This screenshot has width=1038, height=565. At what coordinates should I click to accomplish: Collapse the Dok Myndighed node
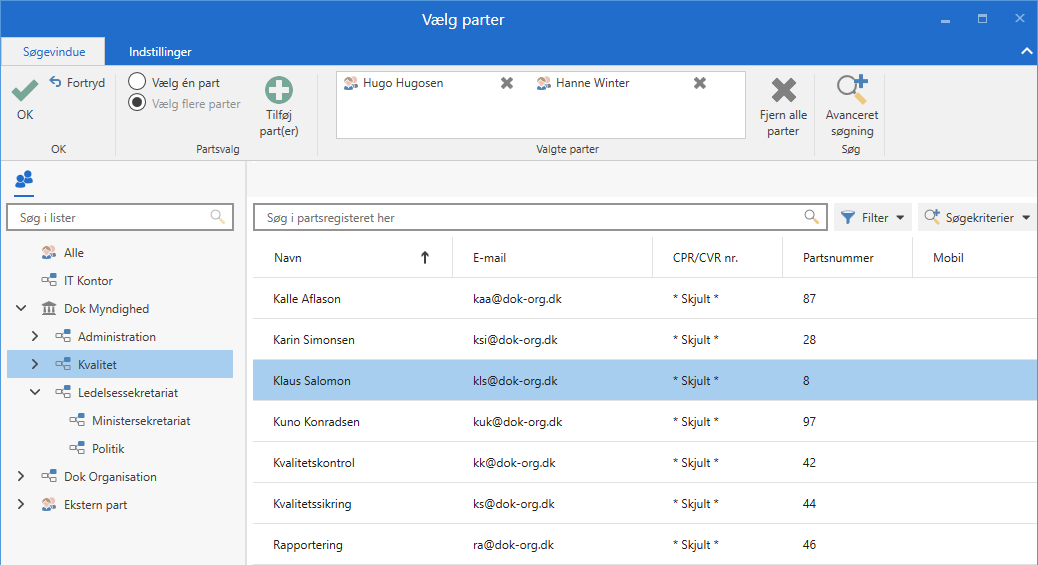tap(21, 308)
